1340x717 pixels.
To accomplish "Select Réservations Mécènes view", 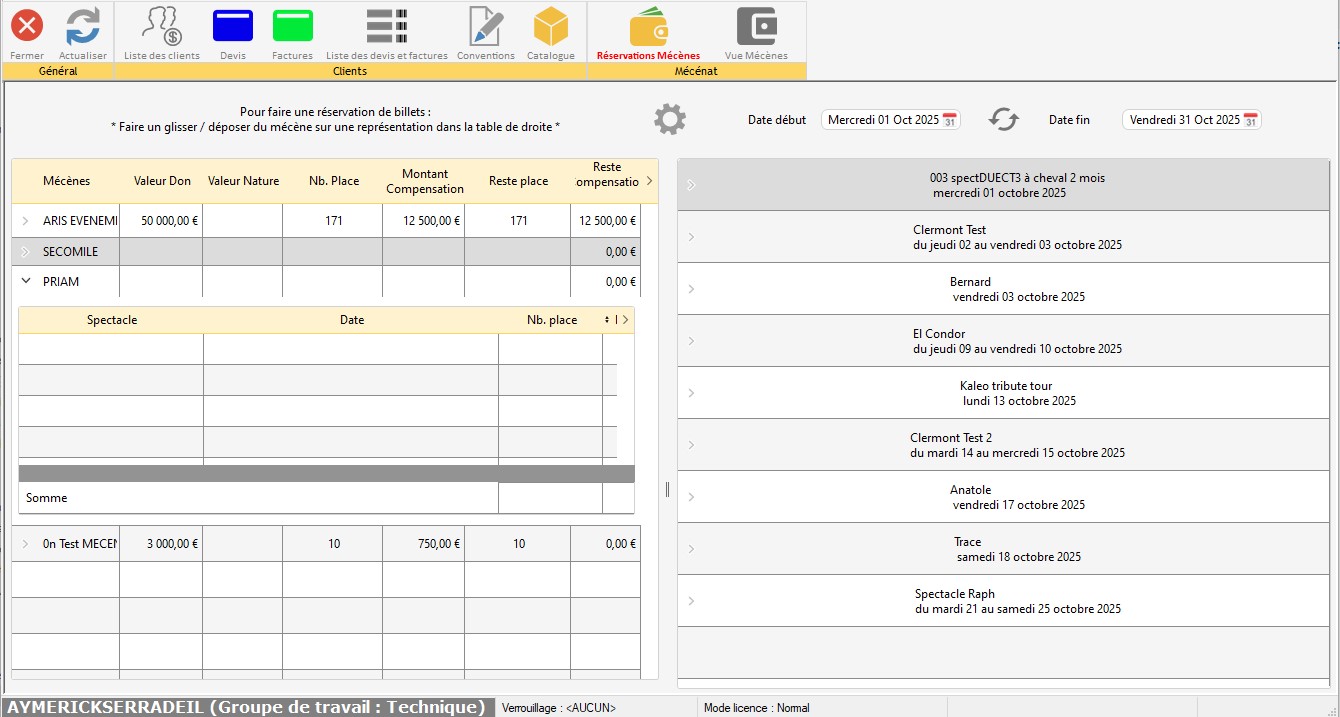I will click(648, 26).
